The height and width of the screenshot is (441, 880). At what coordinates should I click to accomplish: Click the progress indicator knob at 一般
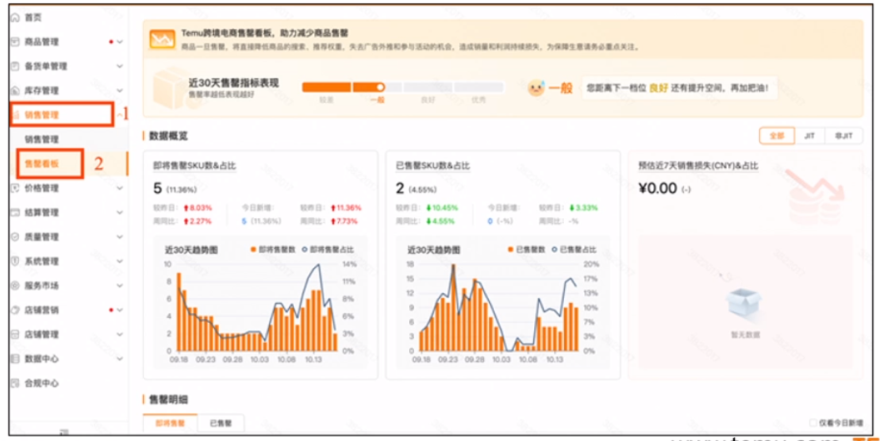380,87
